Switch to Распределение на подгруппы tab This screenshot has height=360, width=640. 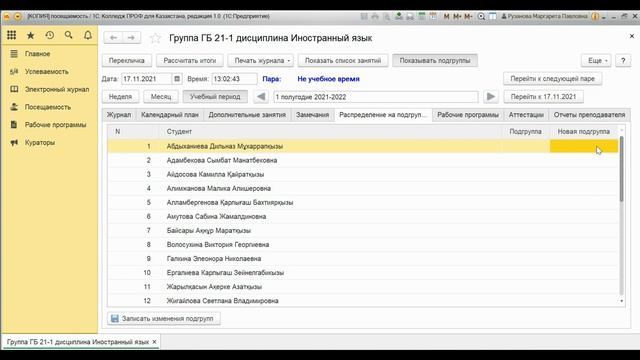pos(383,115)
